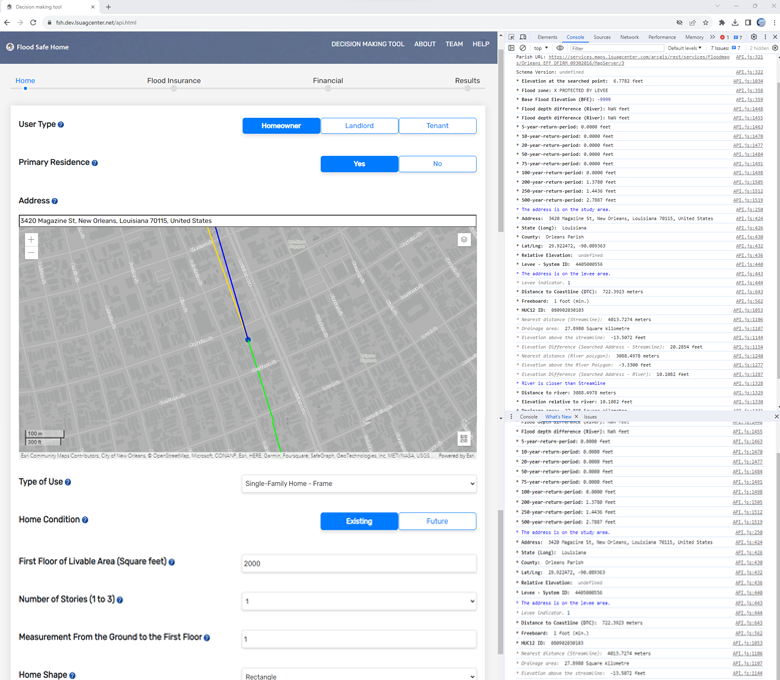The image size is (780, 680).
Task: Choose Existing home condition
Action: [359, 521]
